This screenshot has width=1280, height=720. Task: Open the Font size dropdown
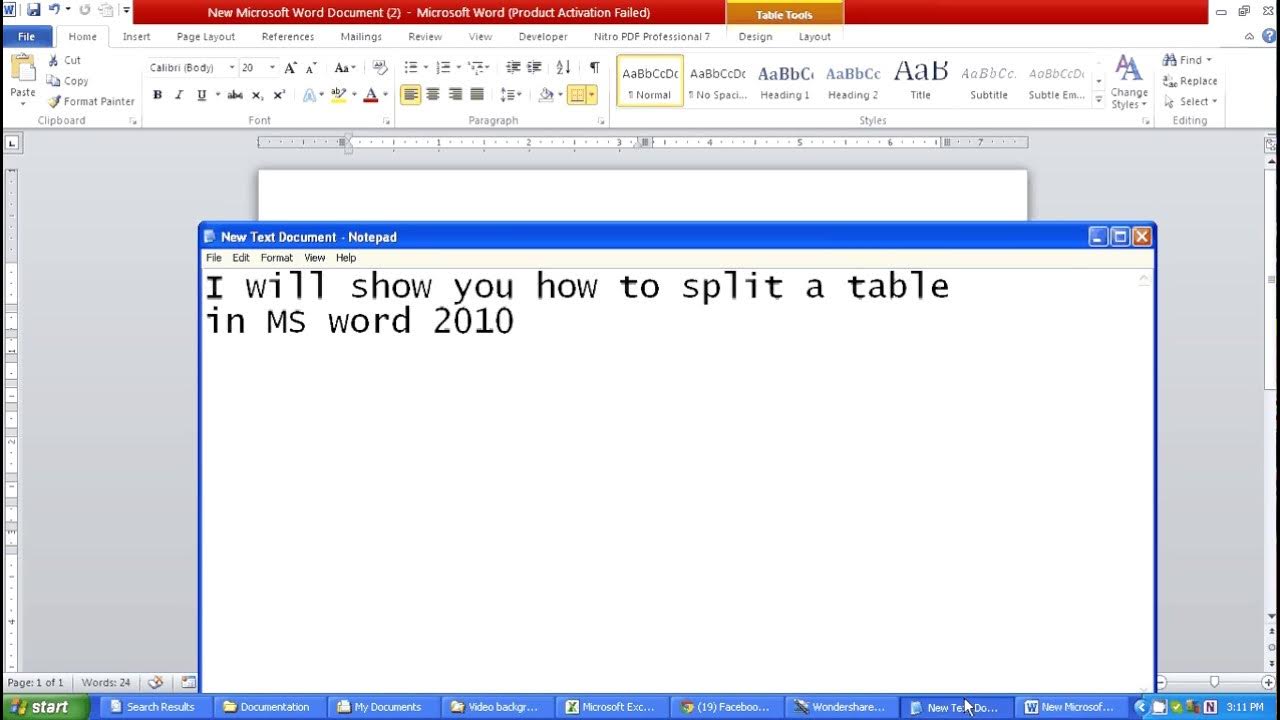click(x=272, y=67)
